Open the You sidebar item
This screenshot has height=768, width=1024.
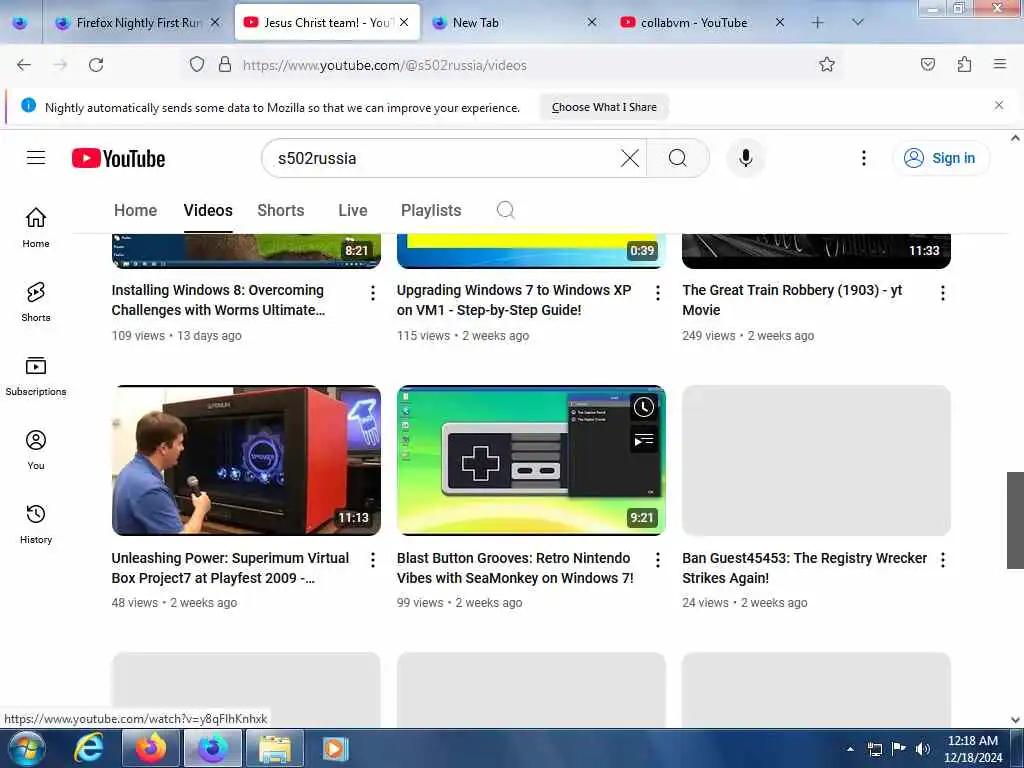point(36,450)
